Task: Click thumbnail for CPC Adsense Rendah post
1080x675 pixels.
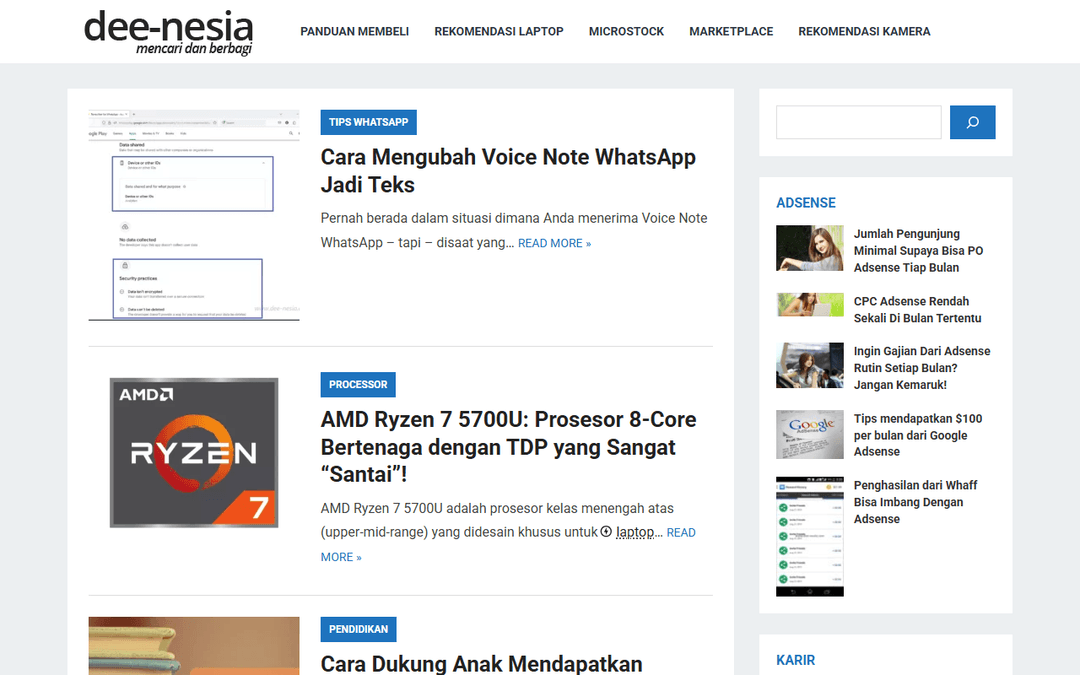Action: pos(809,304)
